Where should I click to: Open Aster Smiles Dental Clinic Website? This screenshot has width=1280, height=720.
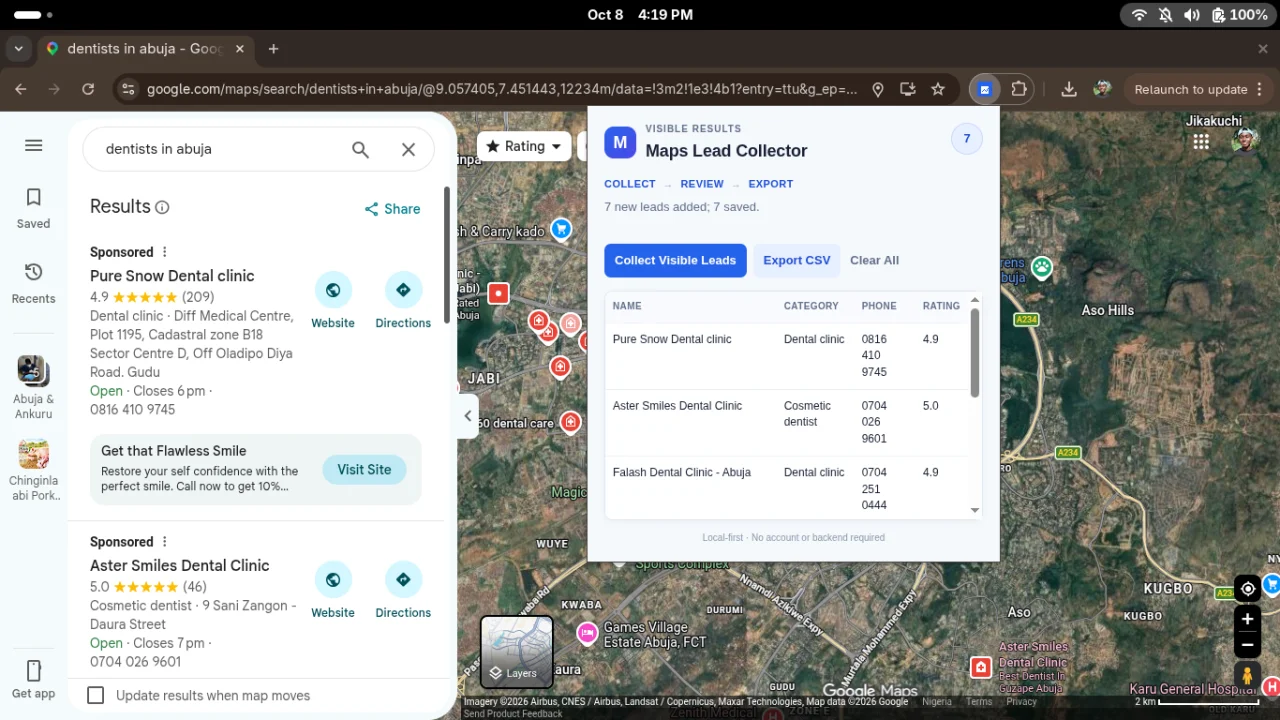tap(333, 591)
